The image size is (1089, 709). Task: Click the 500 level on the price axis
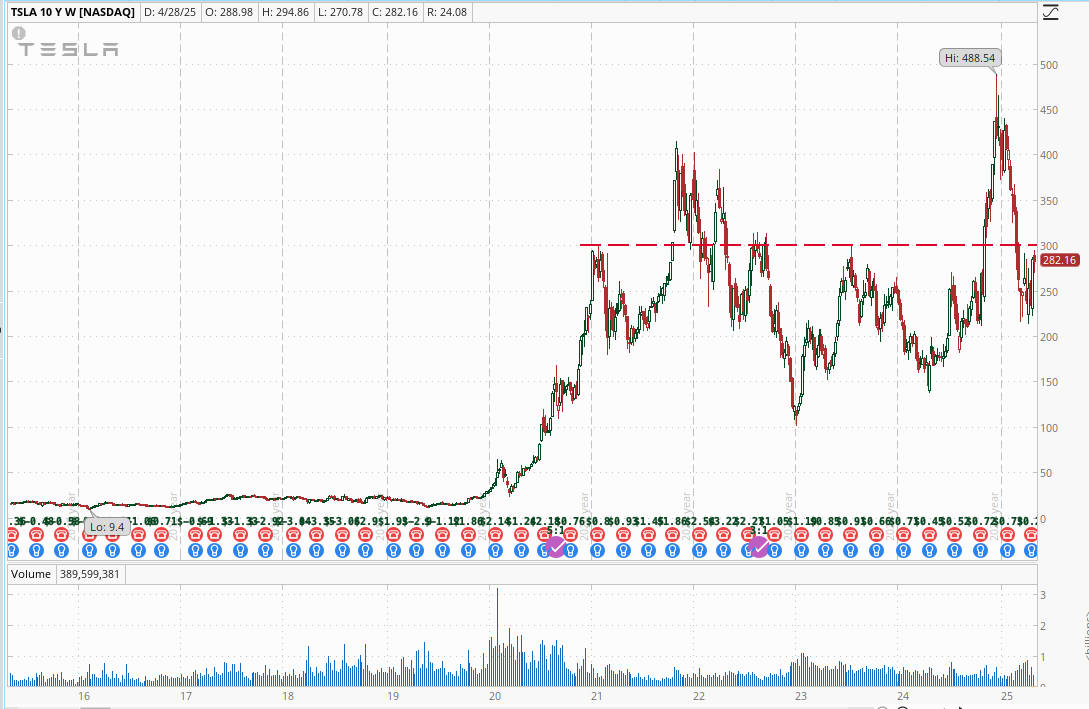[1049, 65]
